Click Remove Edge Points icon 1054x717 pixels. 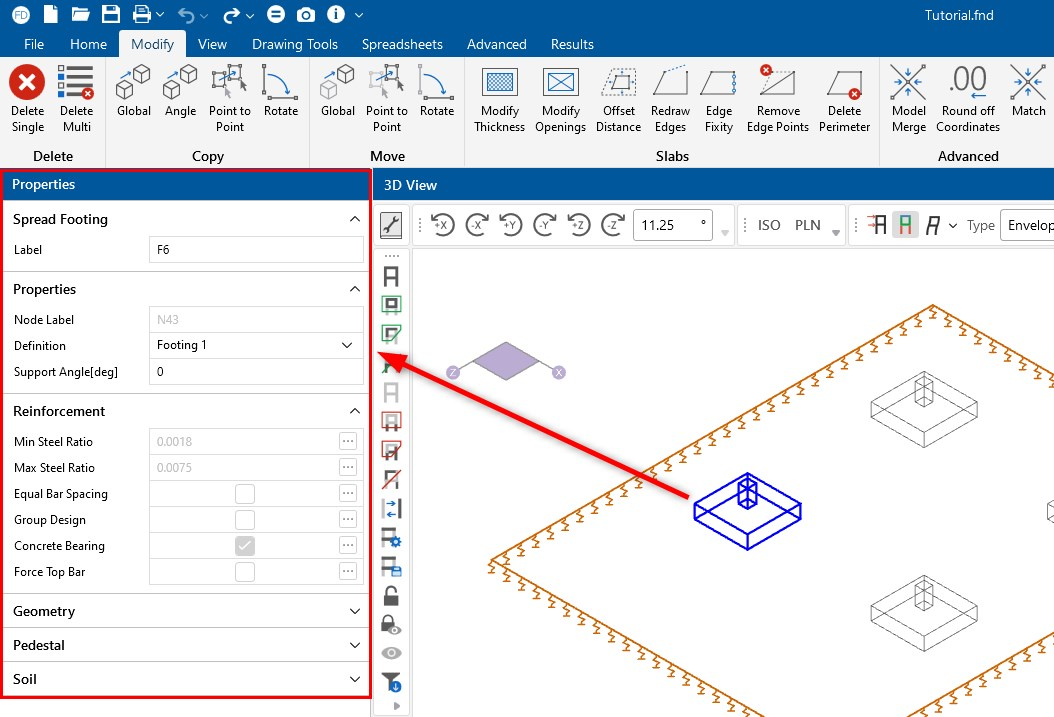coord(778,81)
